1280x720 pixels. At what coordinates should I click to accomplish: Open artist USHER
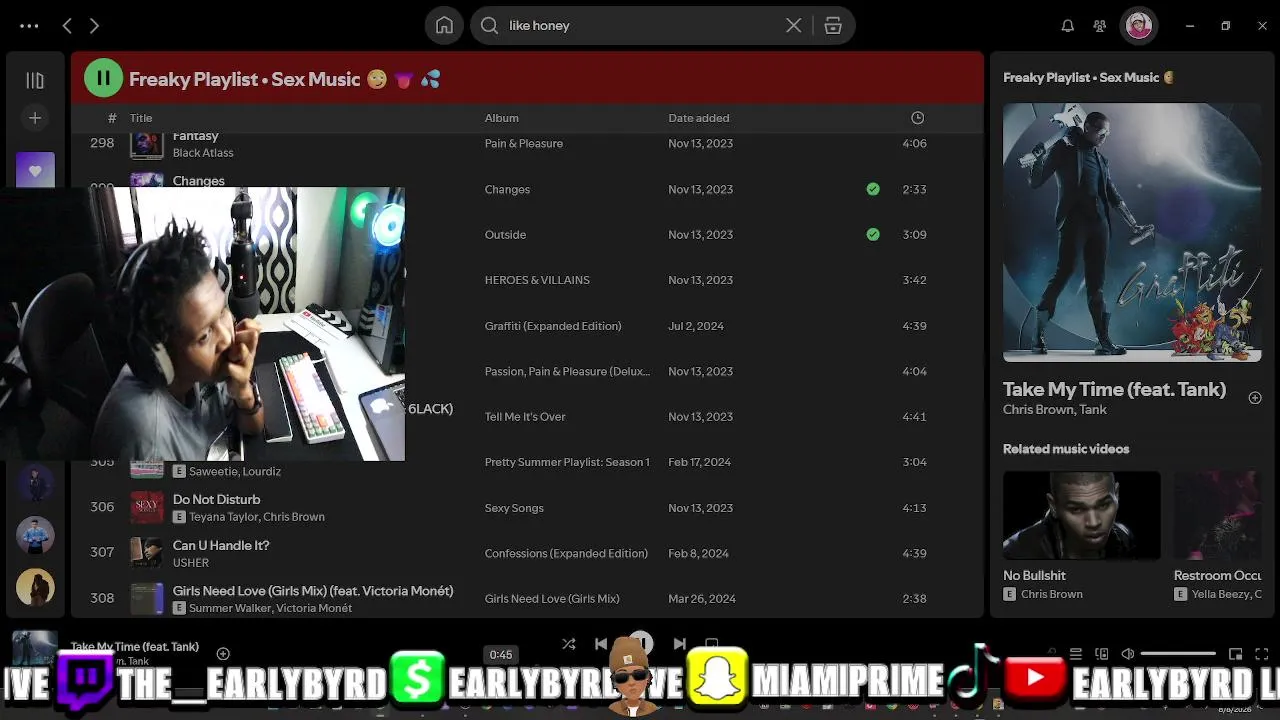click(191, 563)
